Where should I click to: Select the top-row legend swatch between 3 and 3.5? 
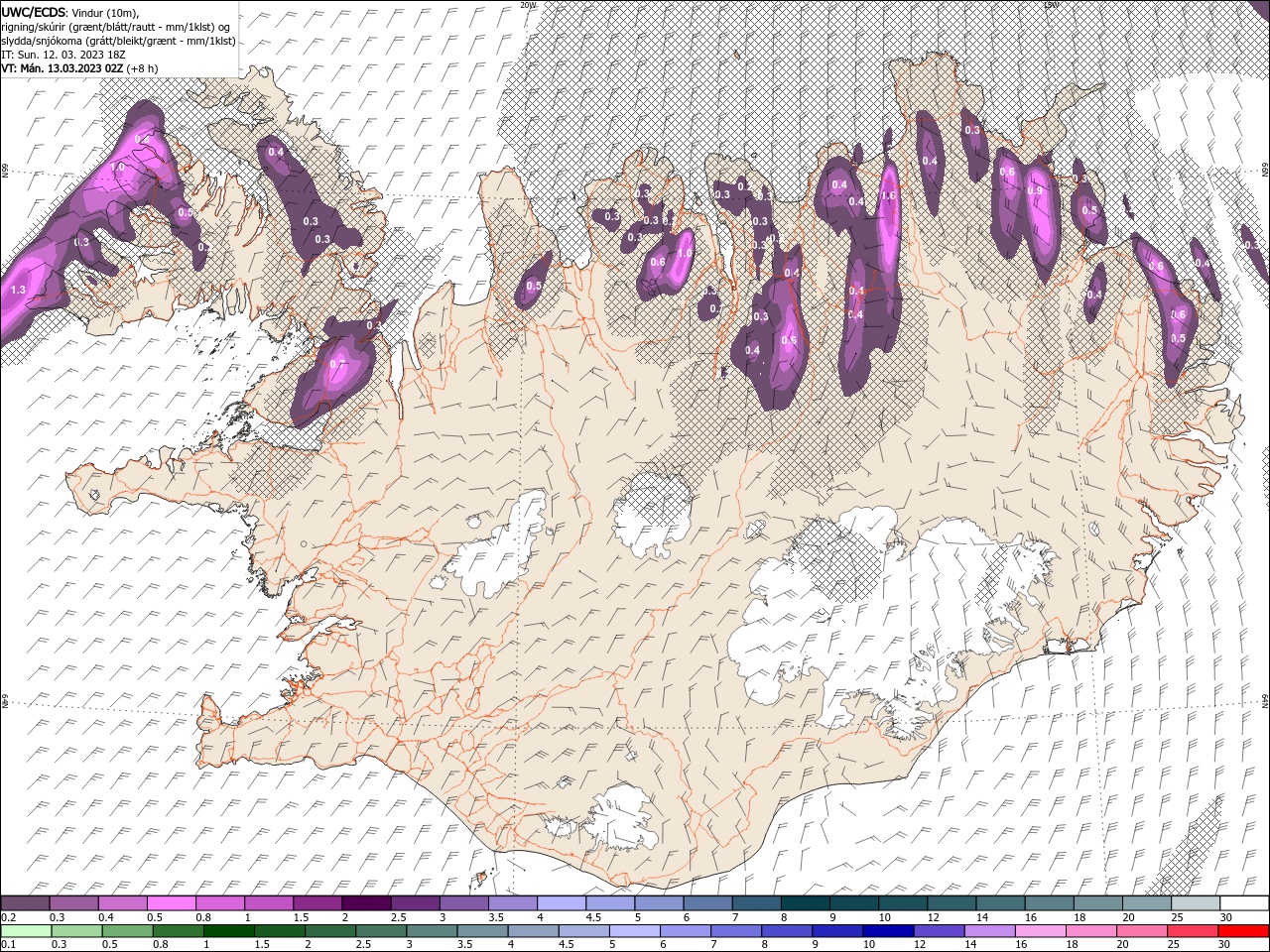tap(463, 903)
